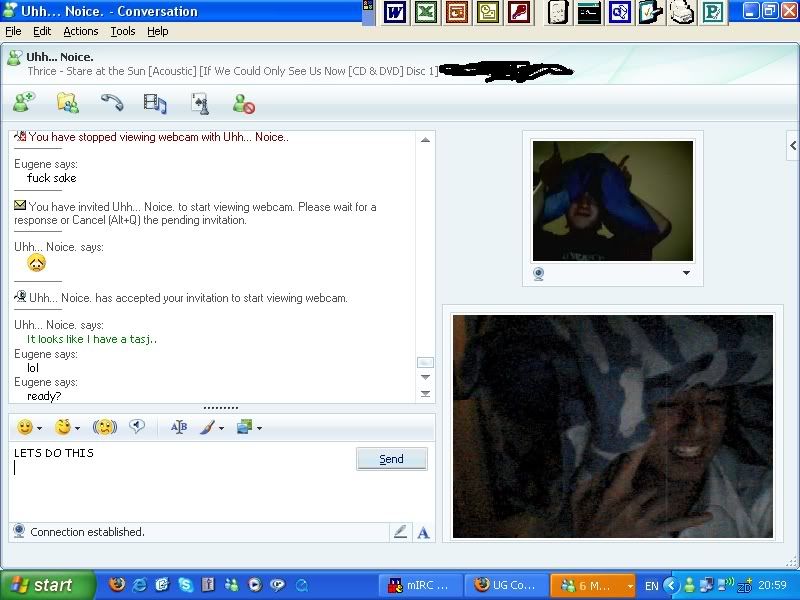Open Messenger tray icon
The image size is (800, 600).
[x=689, y=585]
